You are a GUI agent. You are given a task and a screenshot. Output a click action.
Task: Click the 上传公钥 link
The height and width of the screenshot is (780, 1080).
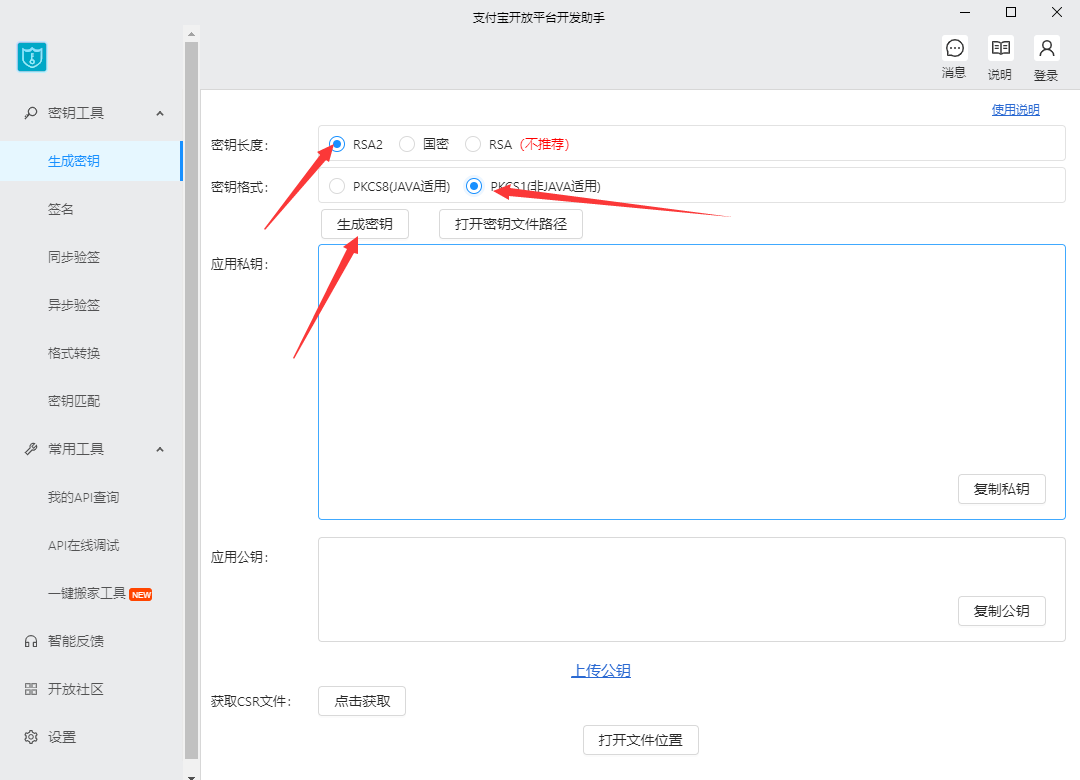pyautogui.click(x=601, y=670)
